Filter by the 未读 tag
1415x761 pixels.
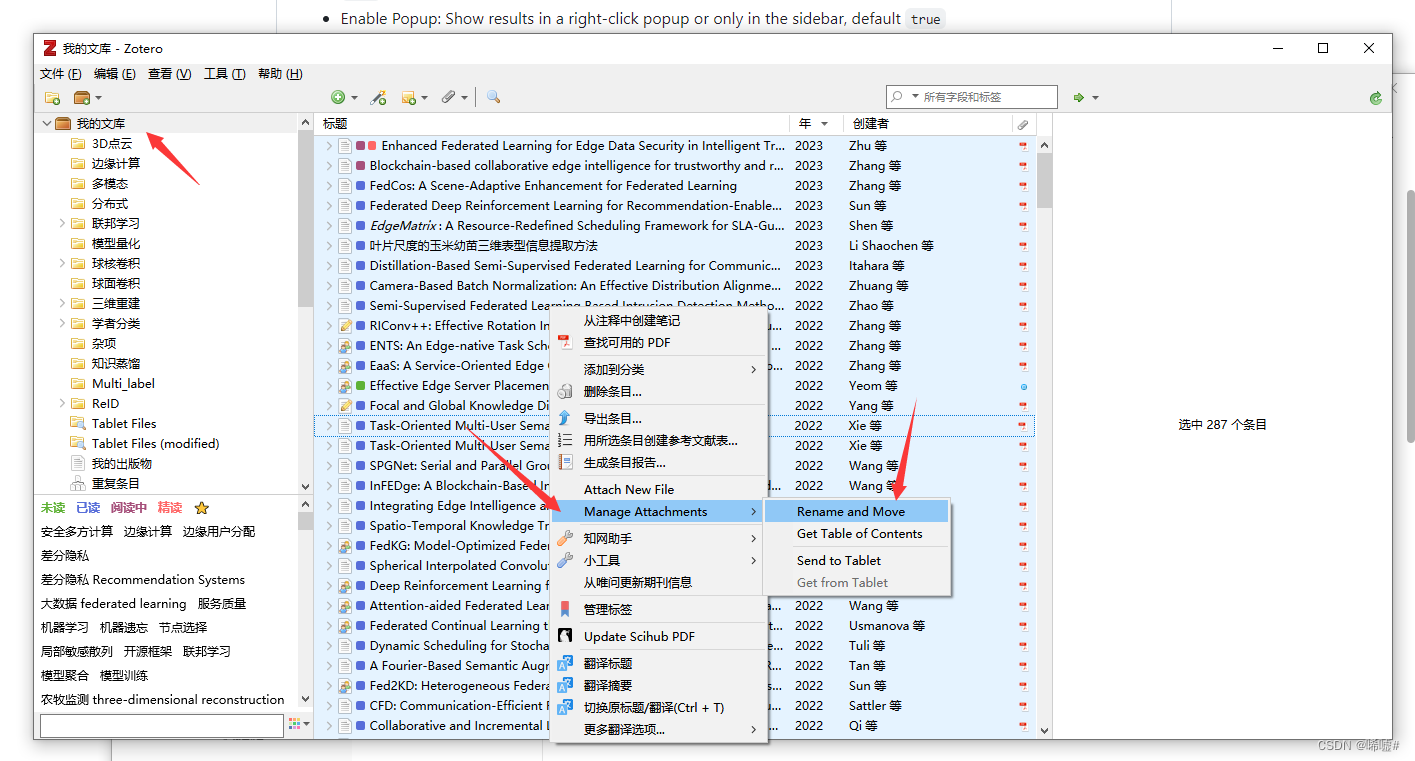pyautogui.click(x=53, y=508)
